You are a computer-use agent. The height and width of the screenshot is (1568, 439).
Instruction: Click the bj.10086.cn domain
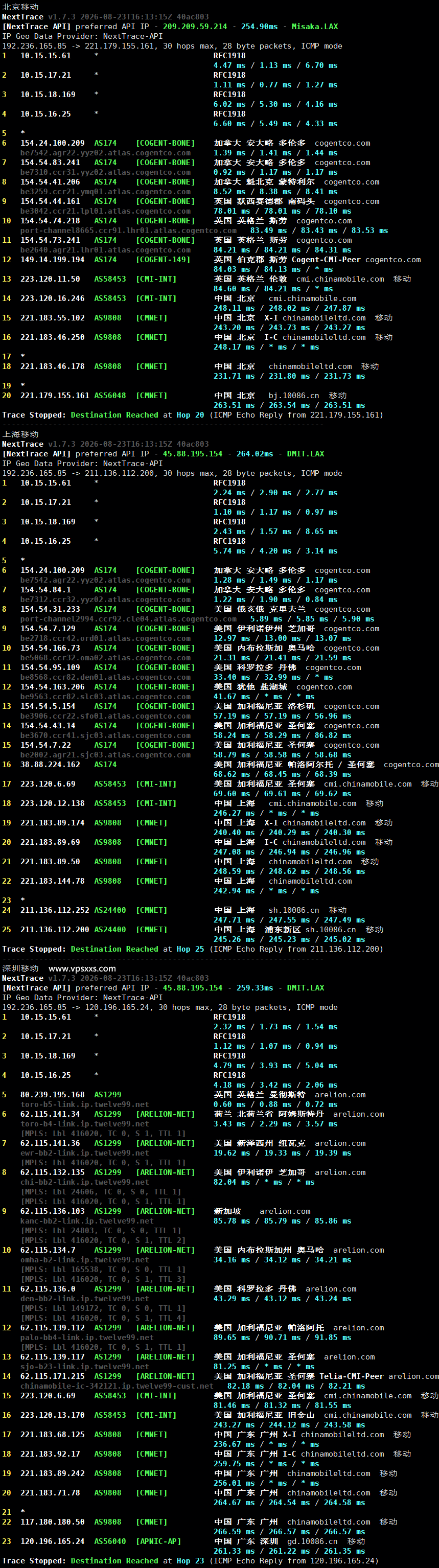pos(294,396)
